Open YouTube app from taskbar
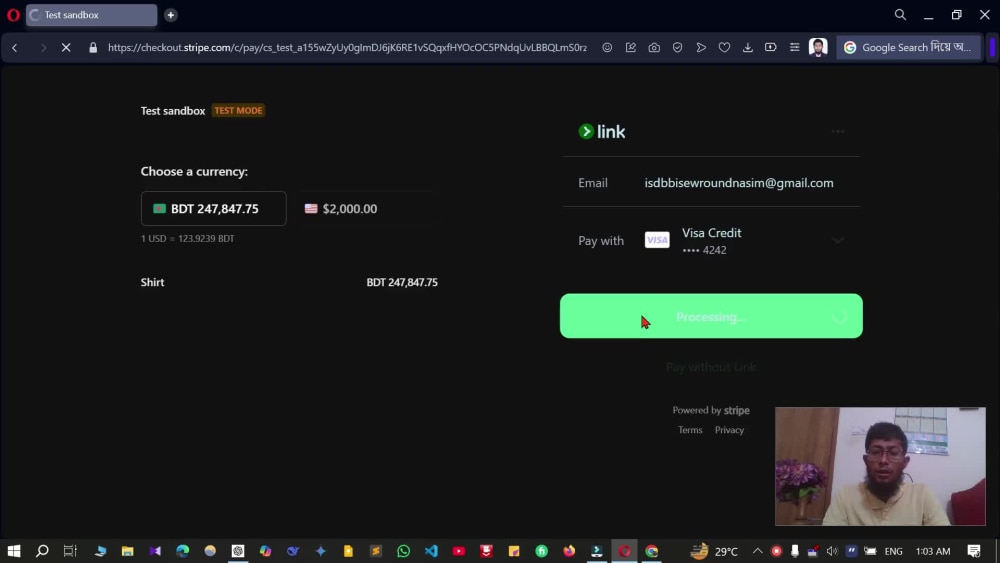This screenshot has height=563, width=1000. pyautogui.click(x=459, y=551)
